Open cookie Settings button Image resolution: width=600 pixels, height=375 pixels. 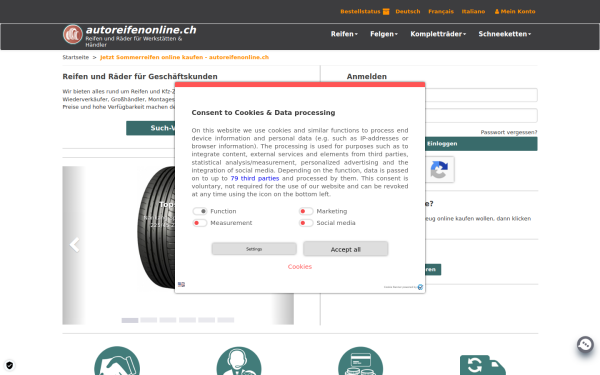click(254, 249)
